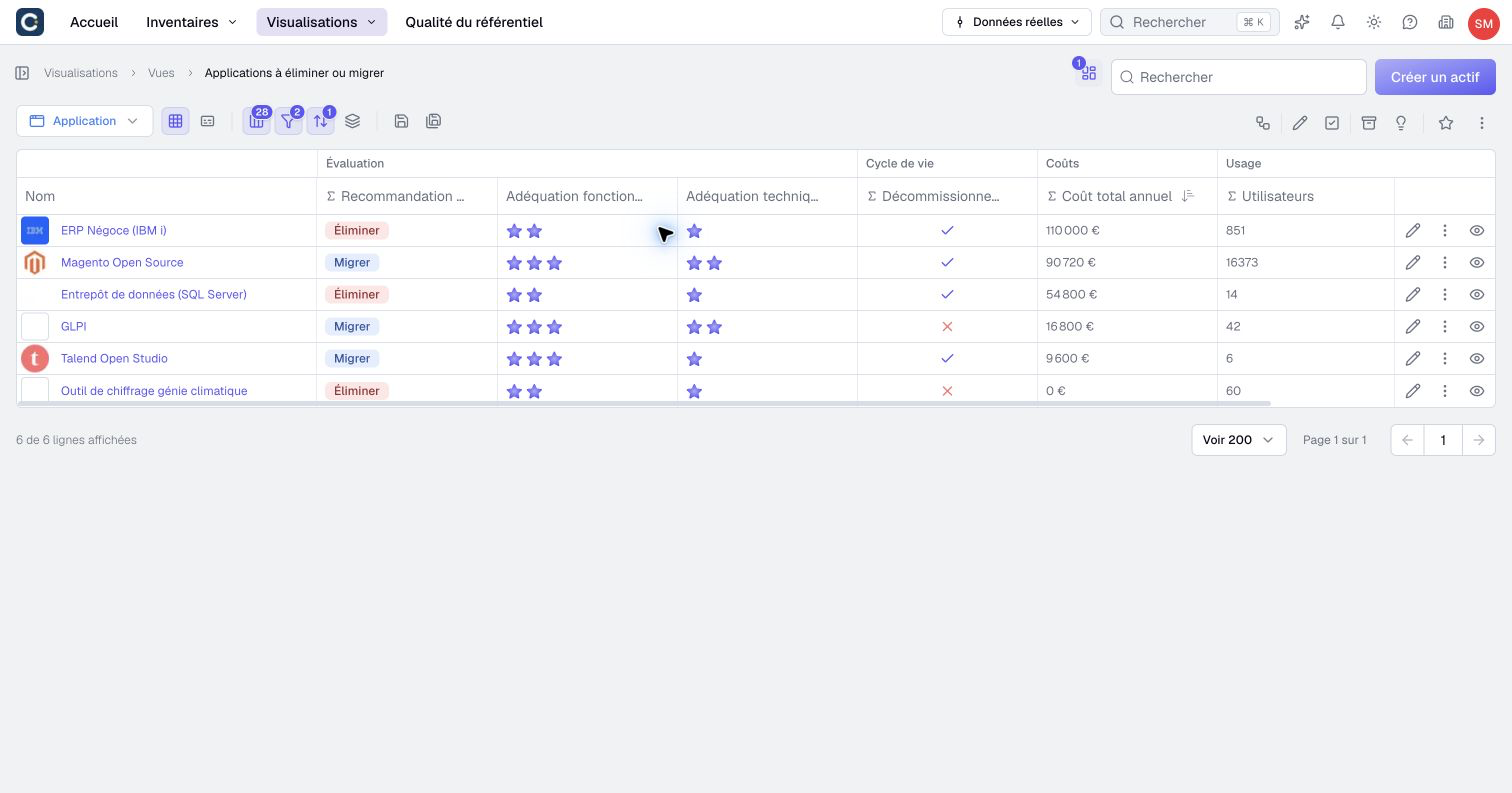Viewport: 1512px width, 793px height.
Task: Open the organization building icon
Action: pyautogui.click(x=1446, y=22)
